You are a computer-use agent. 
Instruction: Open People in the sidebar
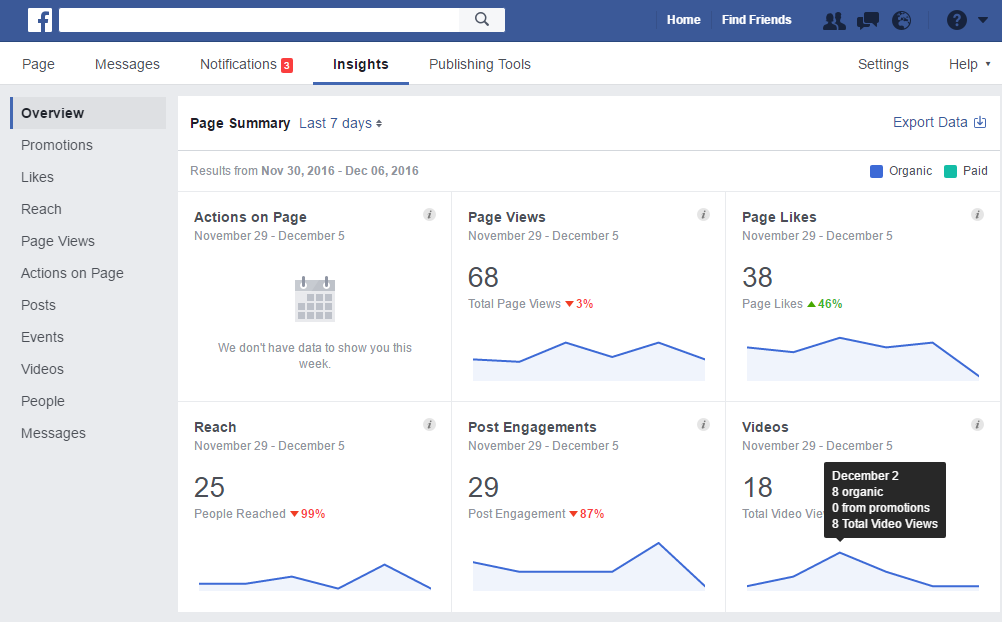(x=43, y=401)
